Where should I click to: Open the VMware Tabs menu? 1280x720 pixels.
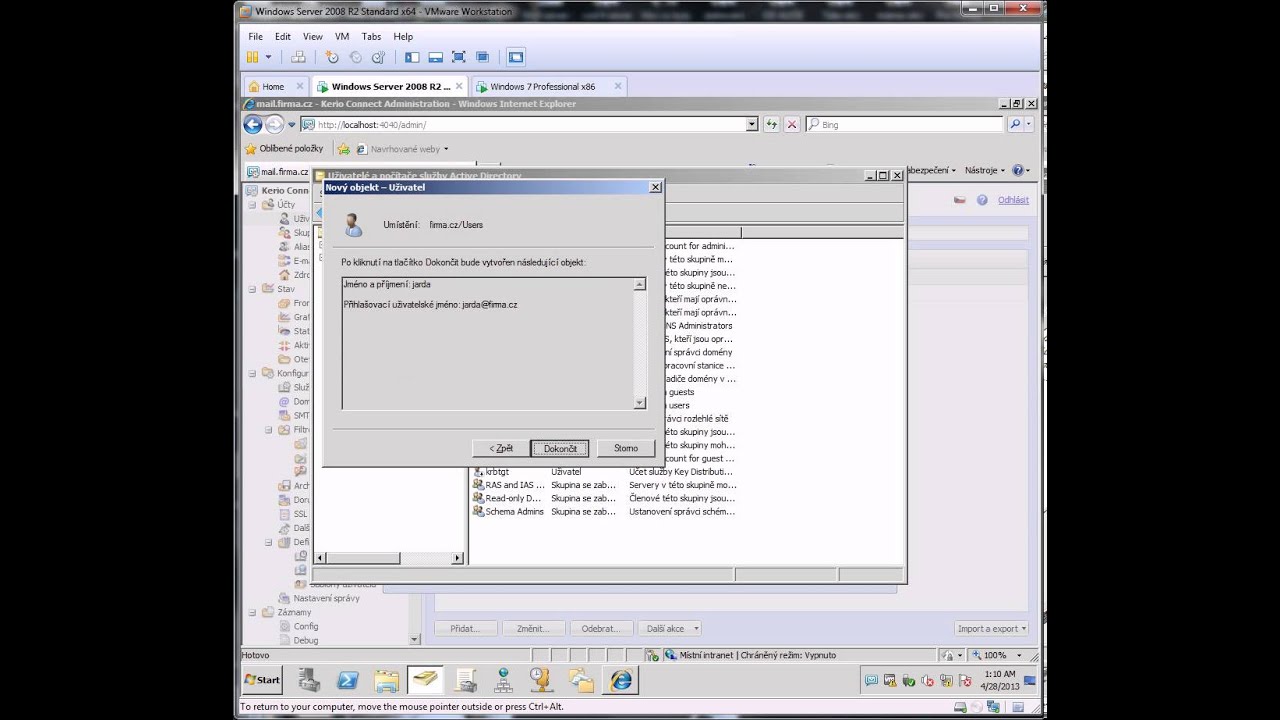371,36
